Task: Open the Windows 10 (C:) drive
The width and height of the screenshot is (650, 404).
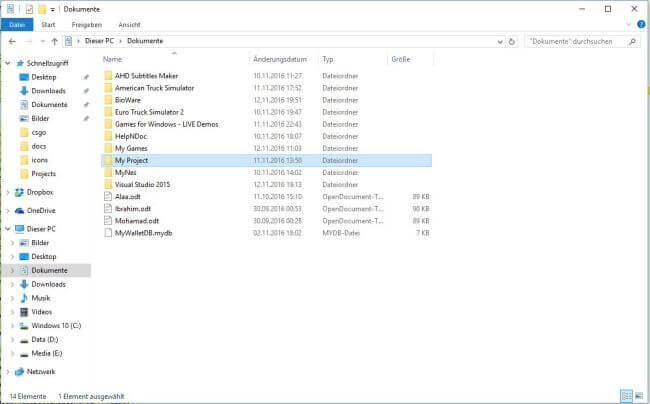Action: (56, 326)
